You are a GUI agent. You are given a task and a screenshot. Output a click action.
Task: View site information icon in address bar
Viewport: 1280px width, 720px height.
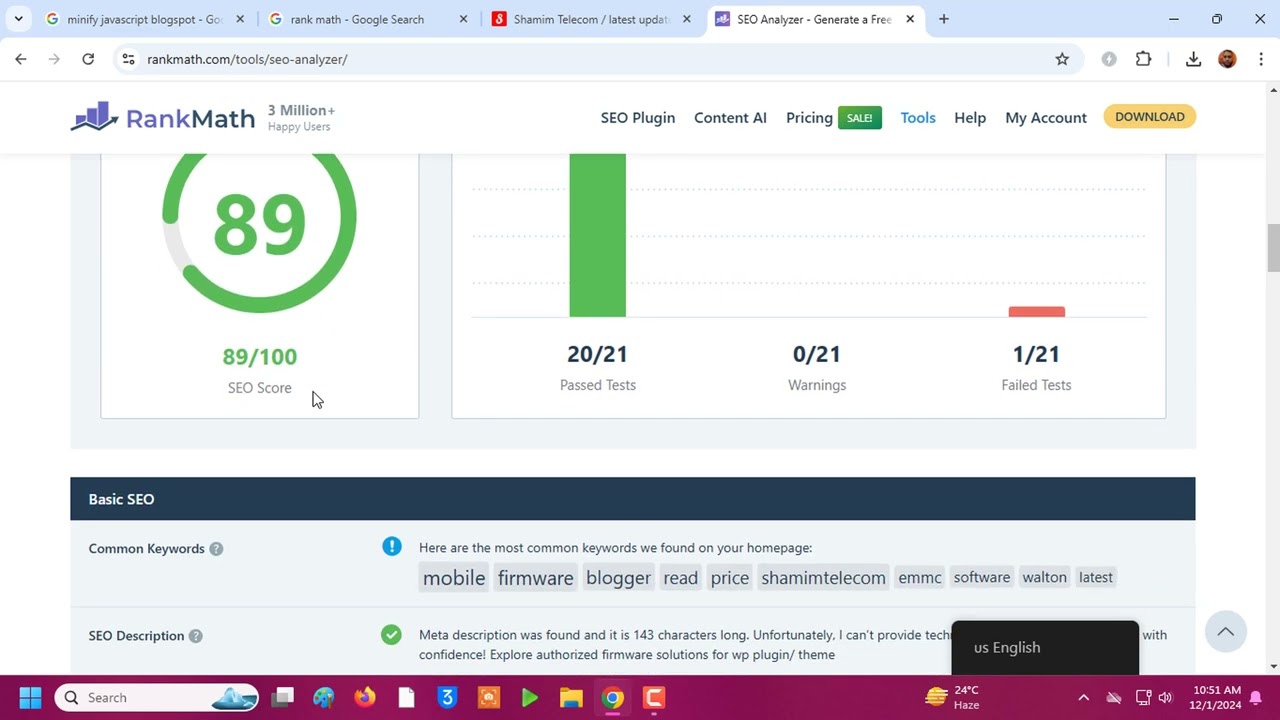(x=128, y=59)
